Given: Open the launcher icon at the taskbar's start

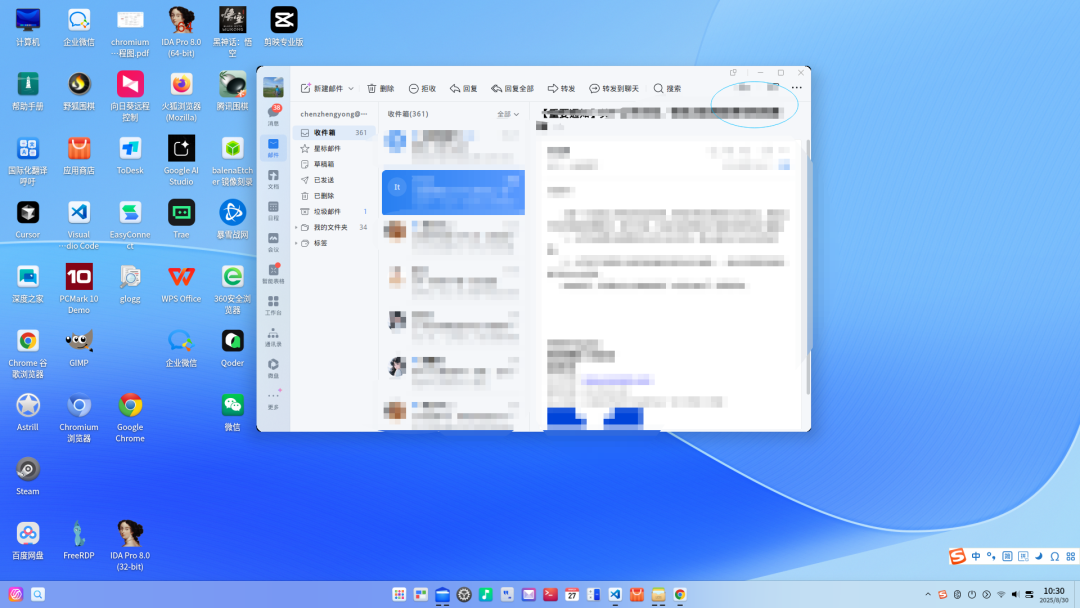Looking at the screenshot, I should 16,594.
